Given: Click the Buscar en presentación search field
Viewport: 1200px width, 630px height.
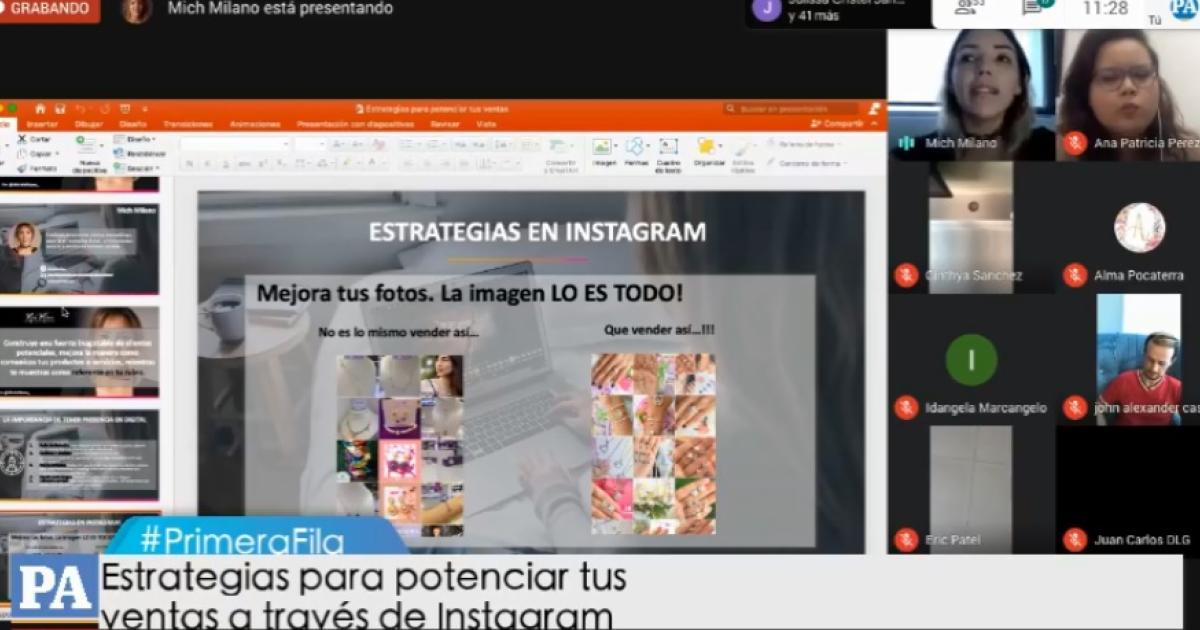Looking at the screenshot, I should pos(791,108).
